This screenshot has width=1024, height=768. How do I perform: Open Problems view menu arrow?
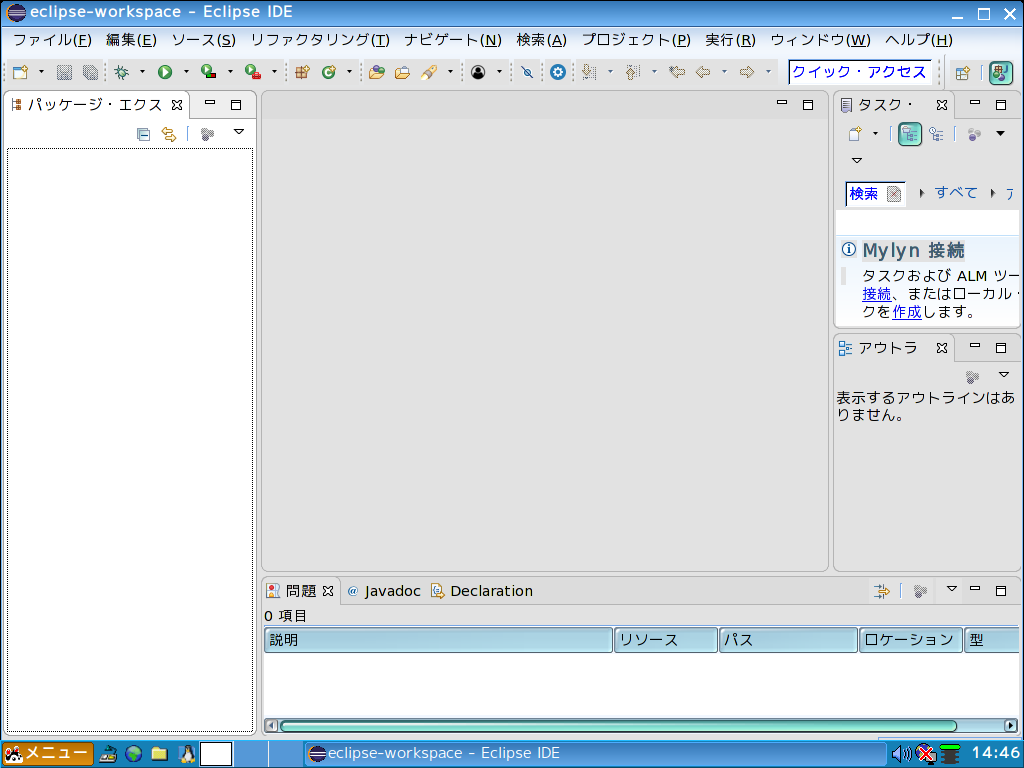pos(952,589)
